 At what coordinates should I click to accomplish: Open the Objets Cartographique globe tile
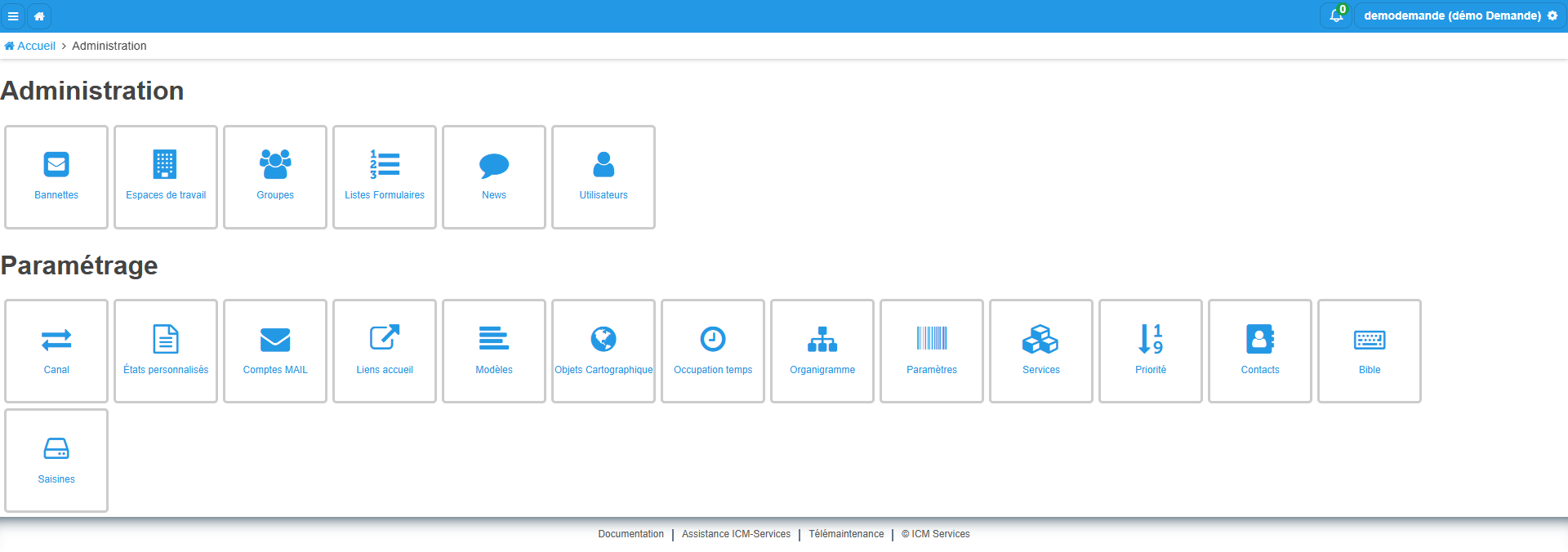pyautogui.click(x=604, y=351)
